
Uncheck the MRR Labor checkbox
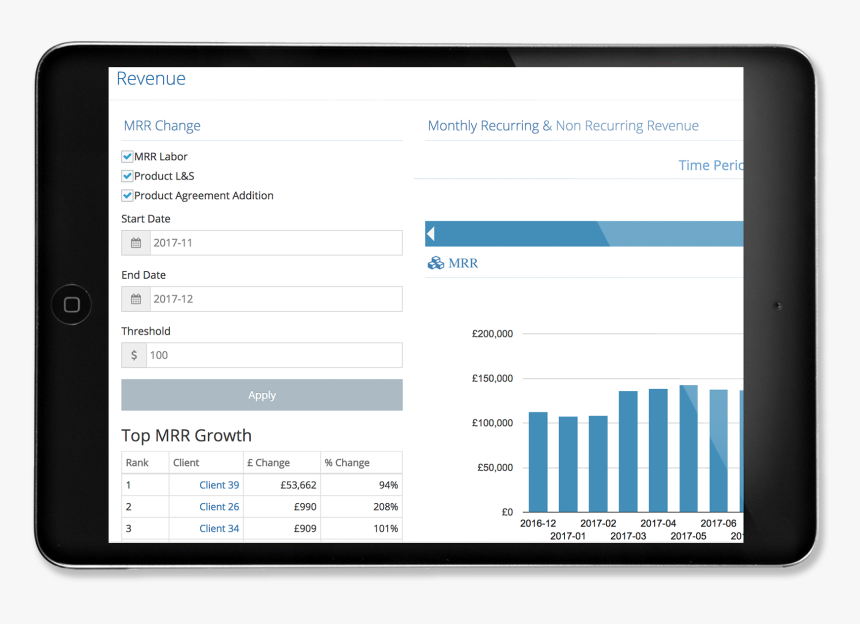coord(127,157)
